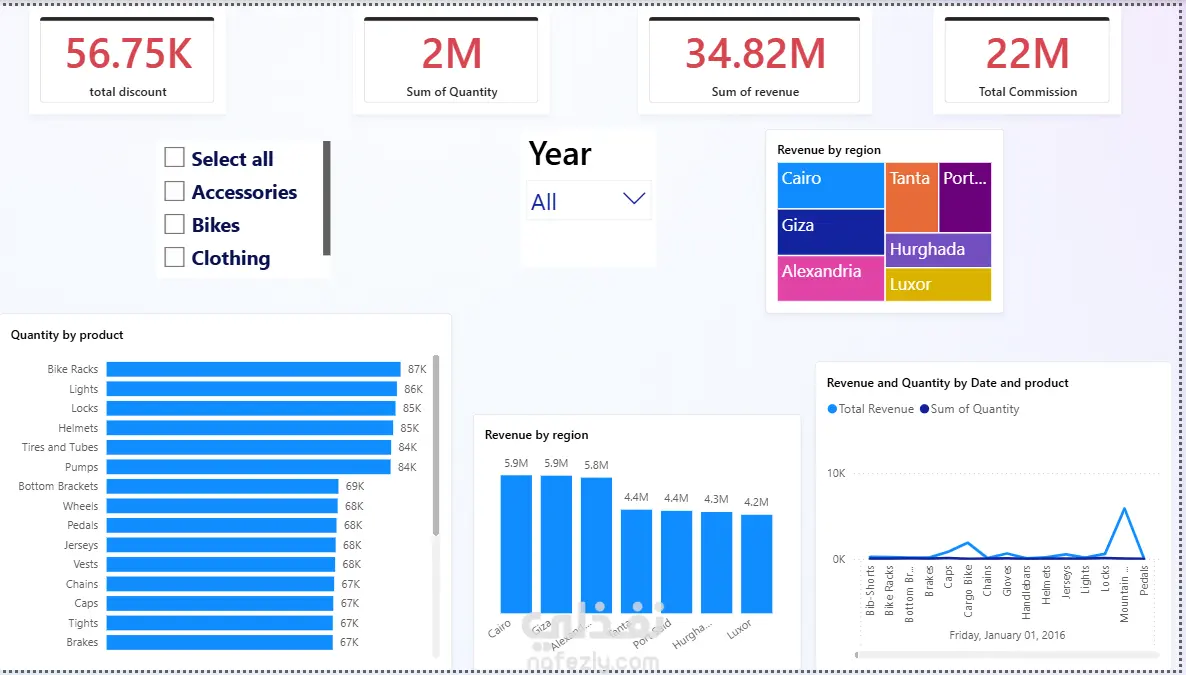Click the Friday, January 01, 2016 label
Viewport: 1186px width, 675px height.
1007,635
